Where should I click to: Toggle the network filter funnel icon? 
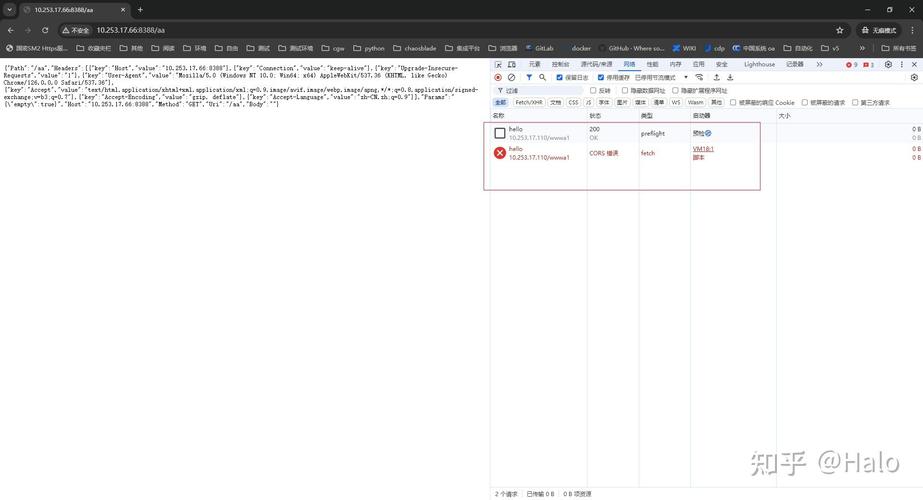(x=529, y=77)
